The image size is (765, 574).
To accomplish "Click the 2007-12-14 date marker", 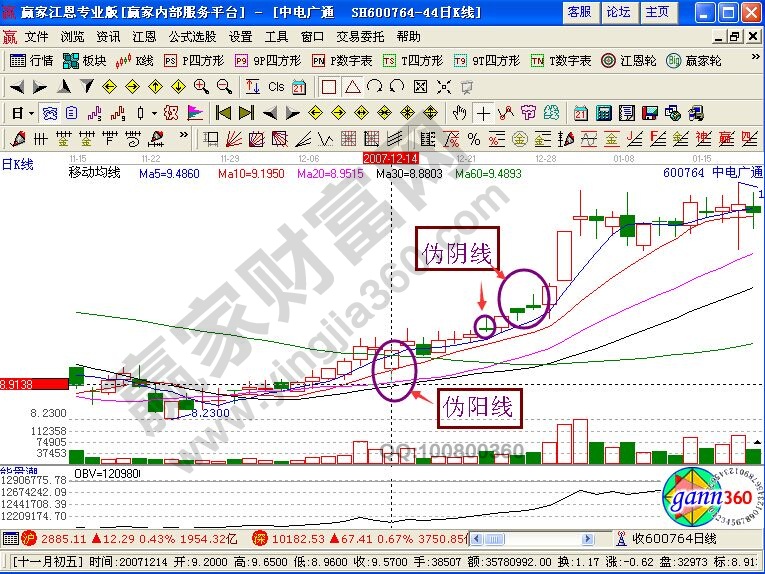I will [390, 158].
